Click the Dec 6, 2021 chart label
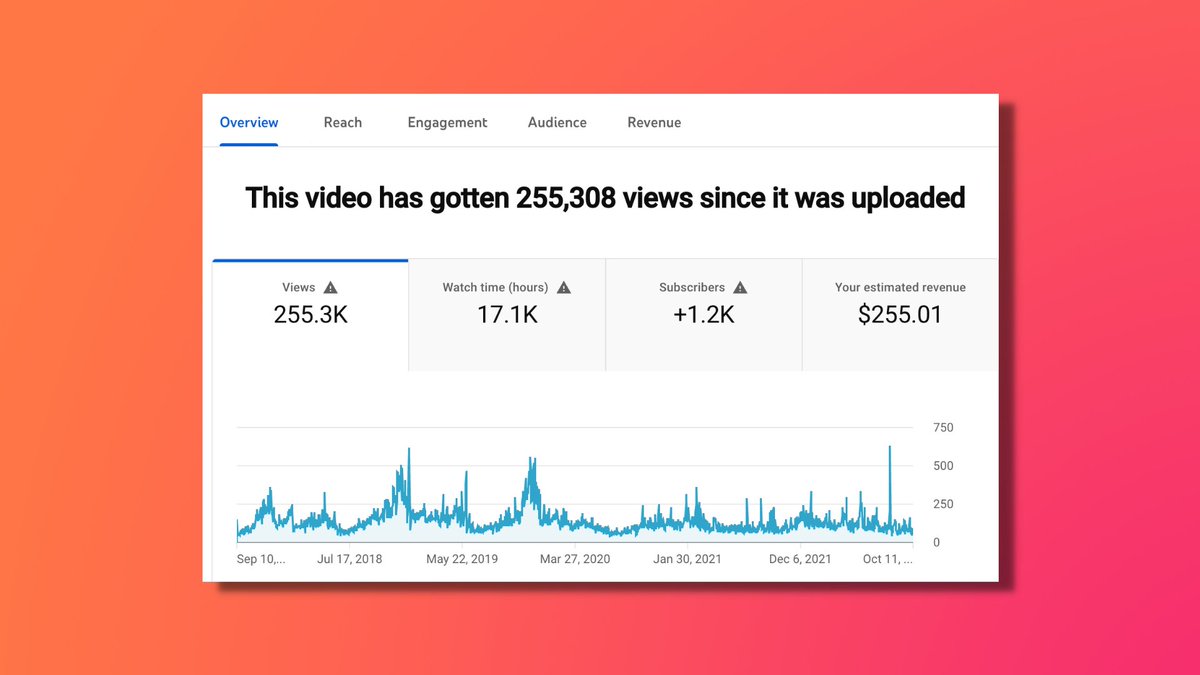 [x=799, y=559]
